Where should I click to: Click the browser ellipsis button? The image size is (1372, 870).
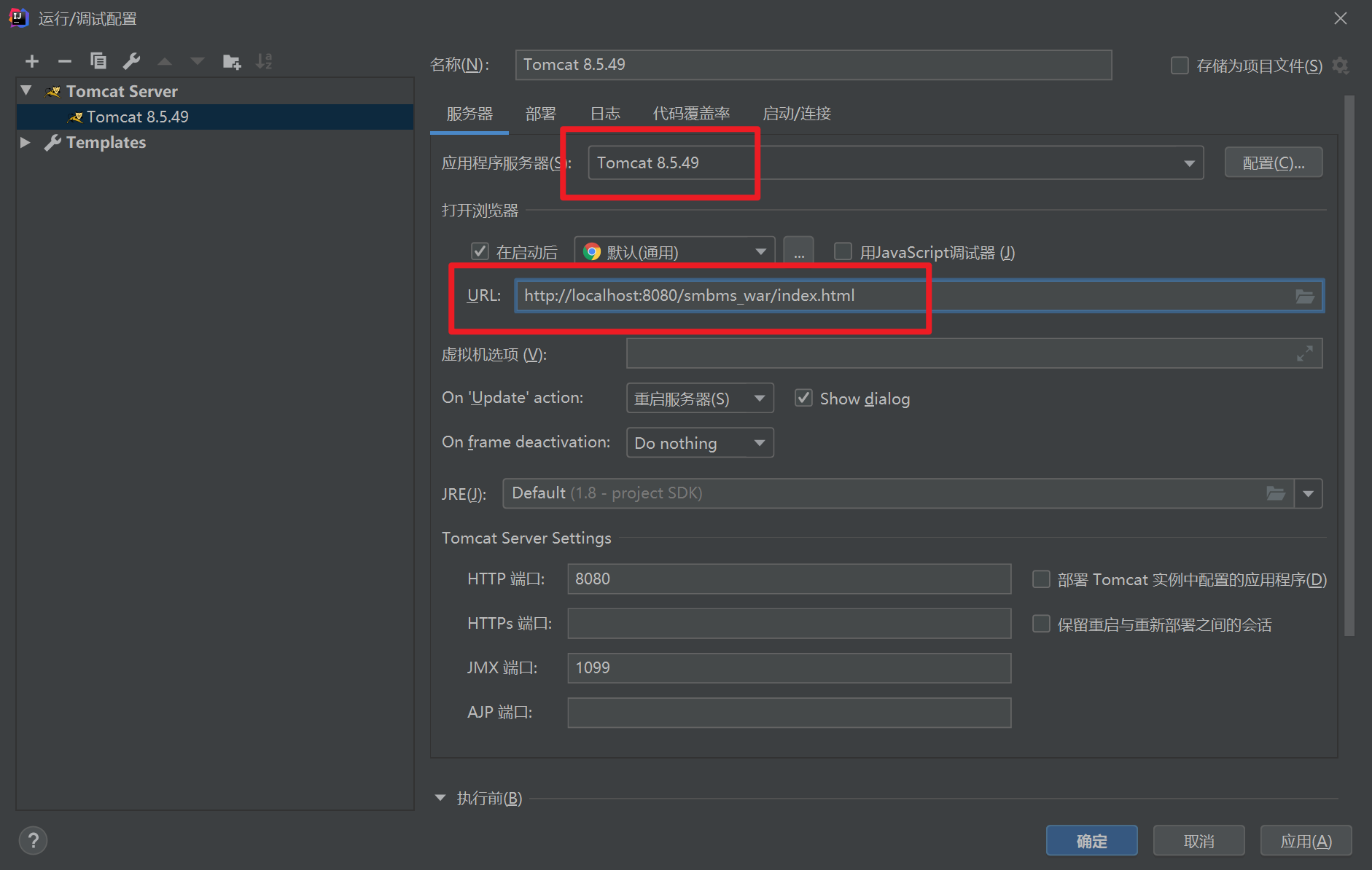pos(798,252)
